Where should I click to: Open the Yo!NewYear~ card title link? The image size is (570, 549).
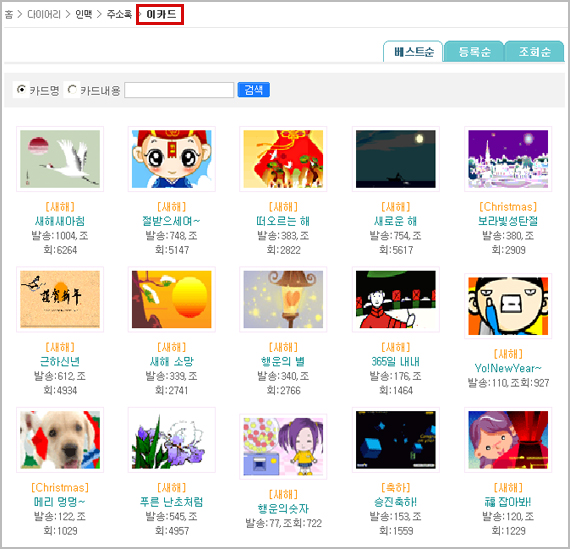pos(508,368)
